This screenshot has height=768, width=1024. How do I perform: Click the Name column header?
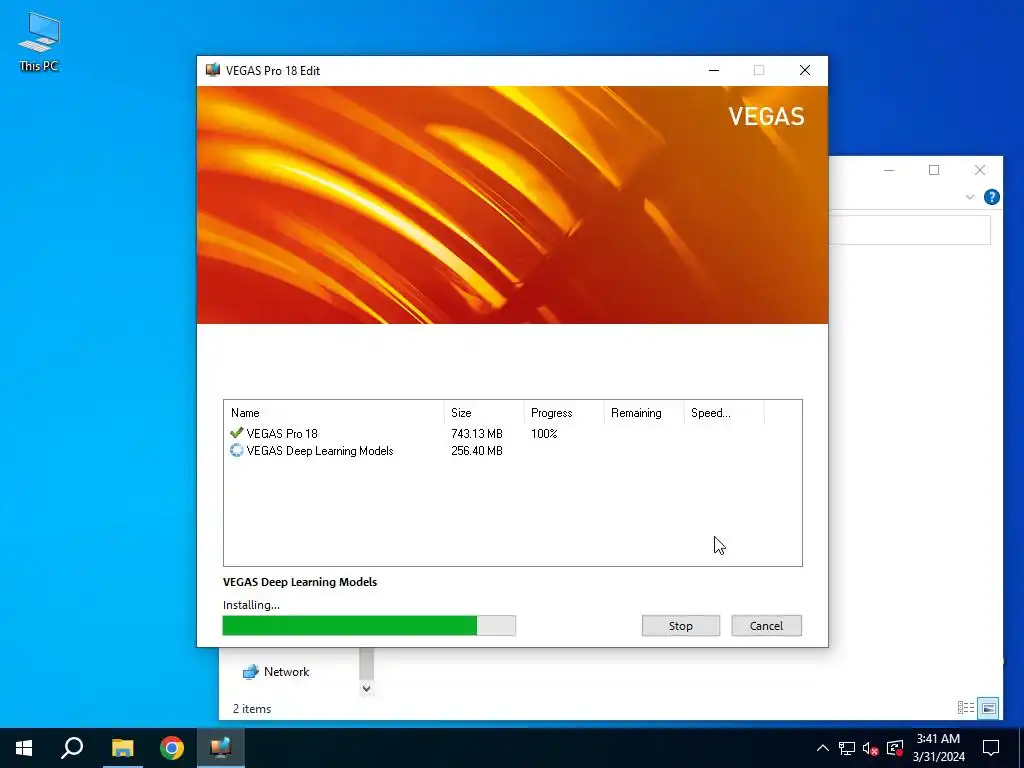click(334, 413)
